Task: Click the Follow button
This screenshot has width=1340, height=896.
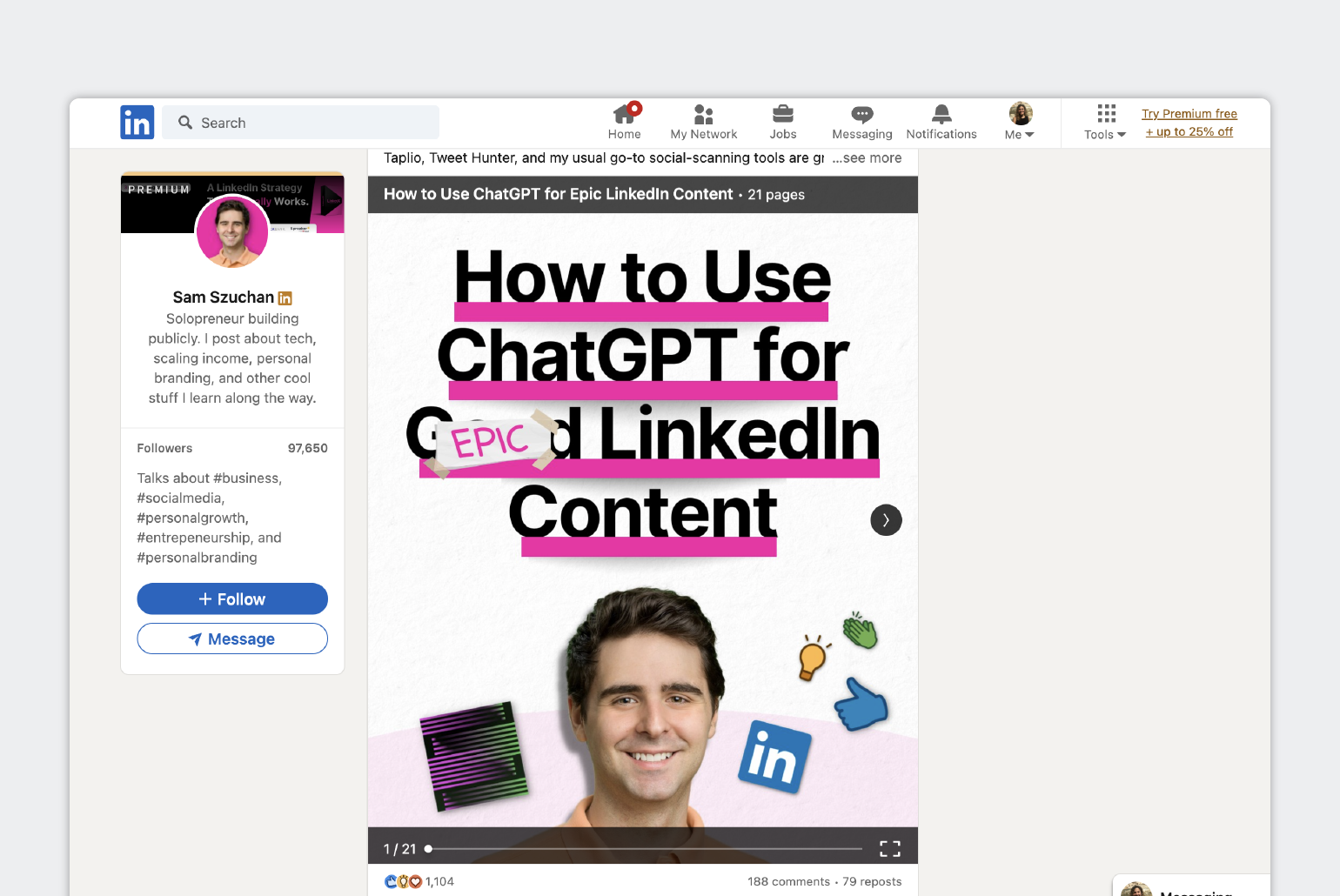Action: pos(232,599)
